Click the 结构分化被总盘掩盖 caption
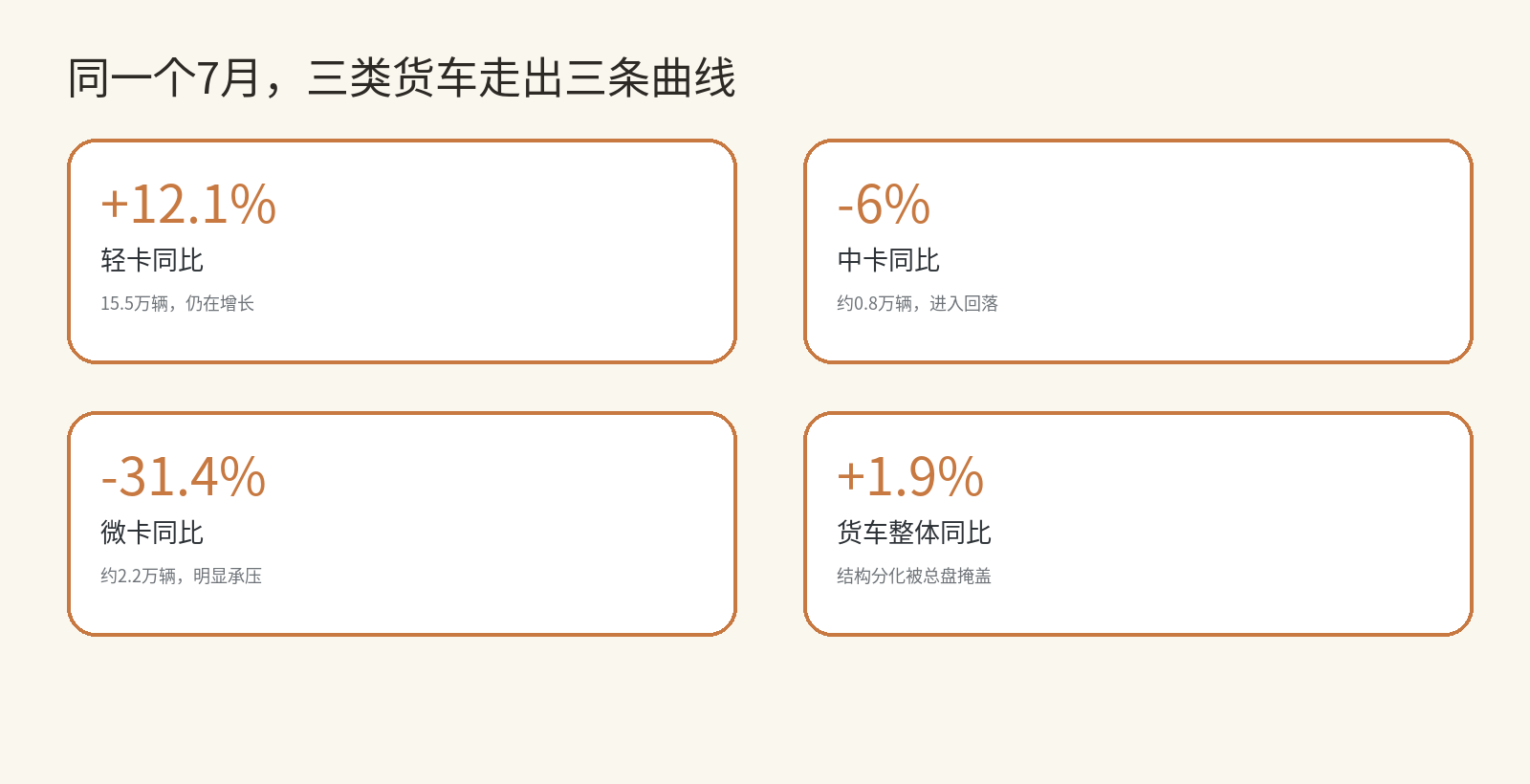The width and height of the screenshot is (1530, 784). tap(914, 576)
